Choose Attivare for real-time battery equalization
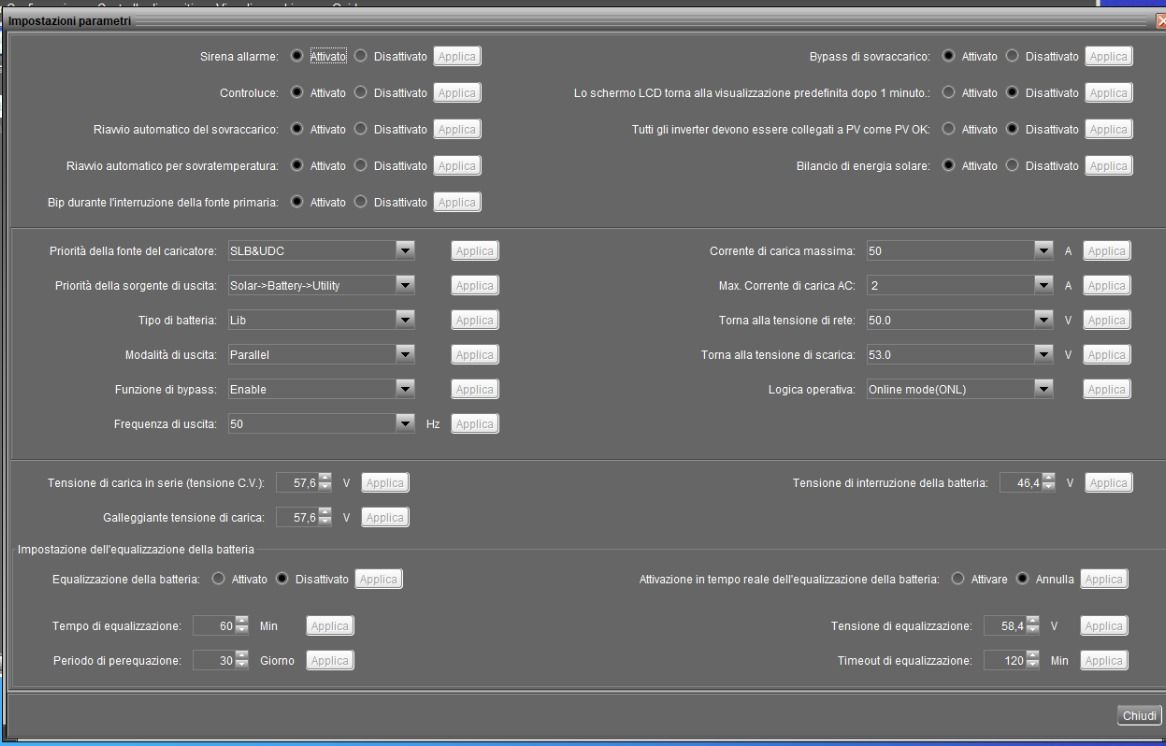The image size is (1166, 746). tap(958, 579)
